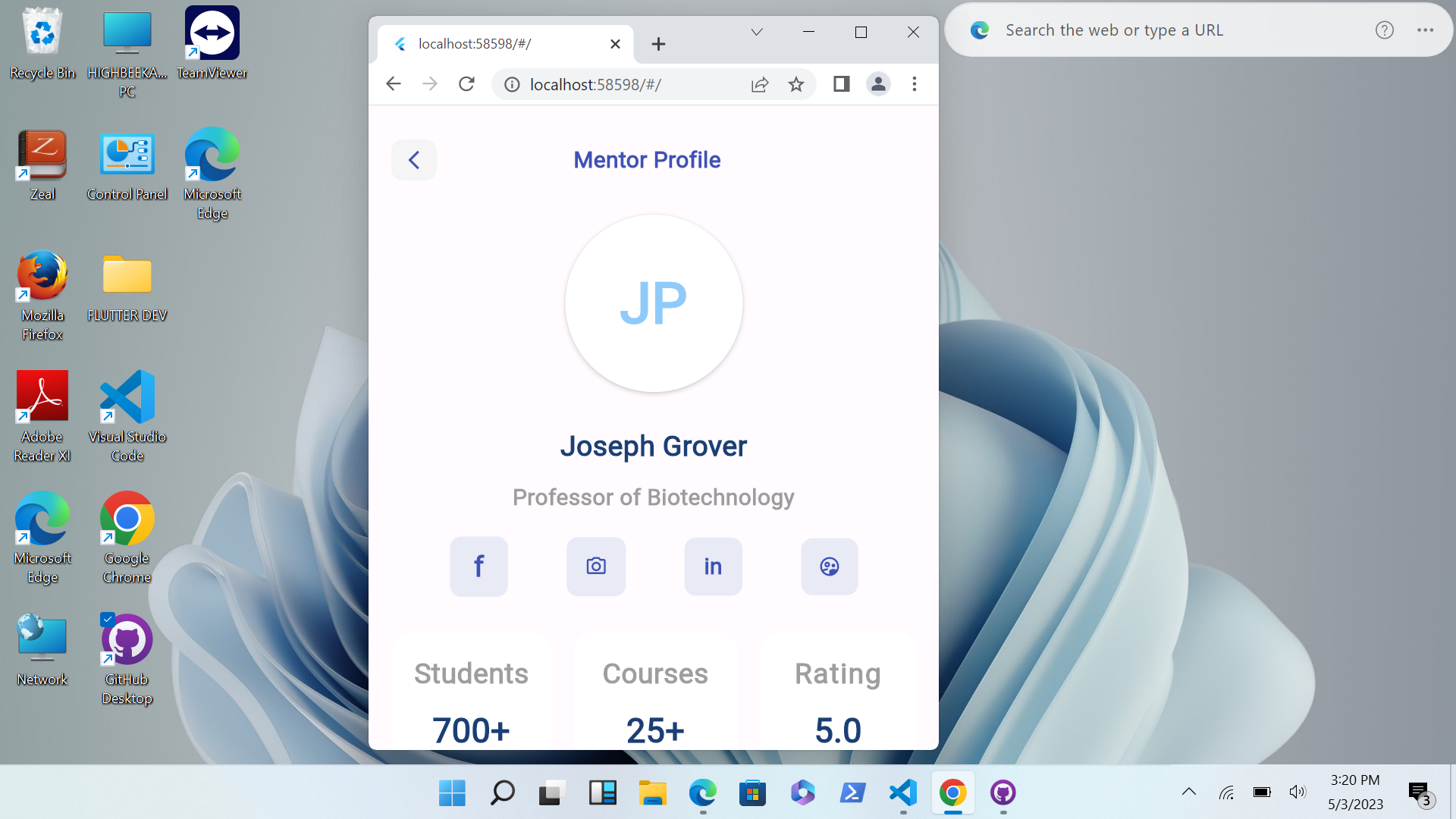Add a new Chrome tab

point(658,44)
